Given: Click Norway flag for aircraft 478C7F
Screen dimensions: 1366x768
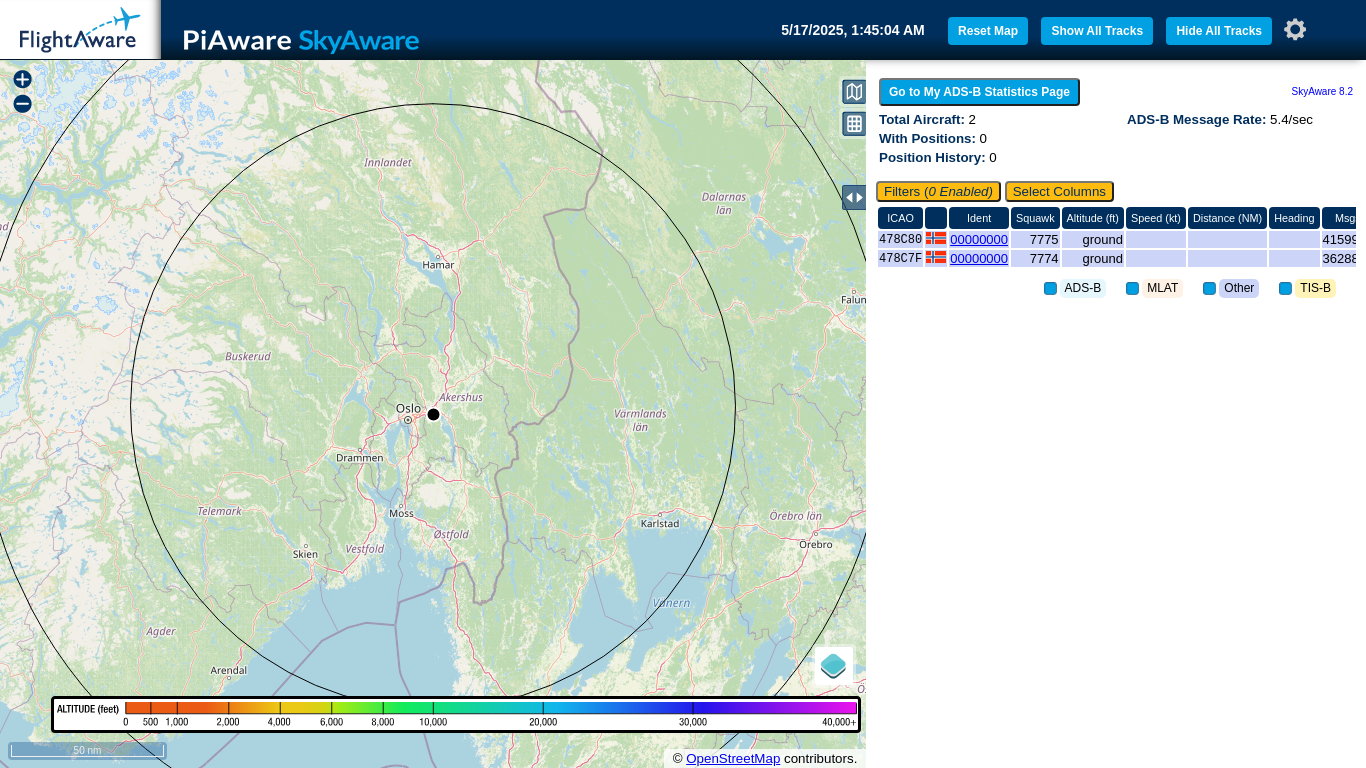Looking at the screenshot, I should 936,258.
